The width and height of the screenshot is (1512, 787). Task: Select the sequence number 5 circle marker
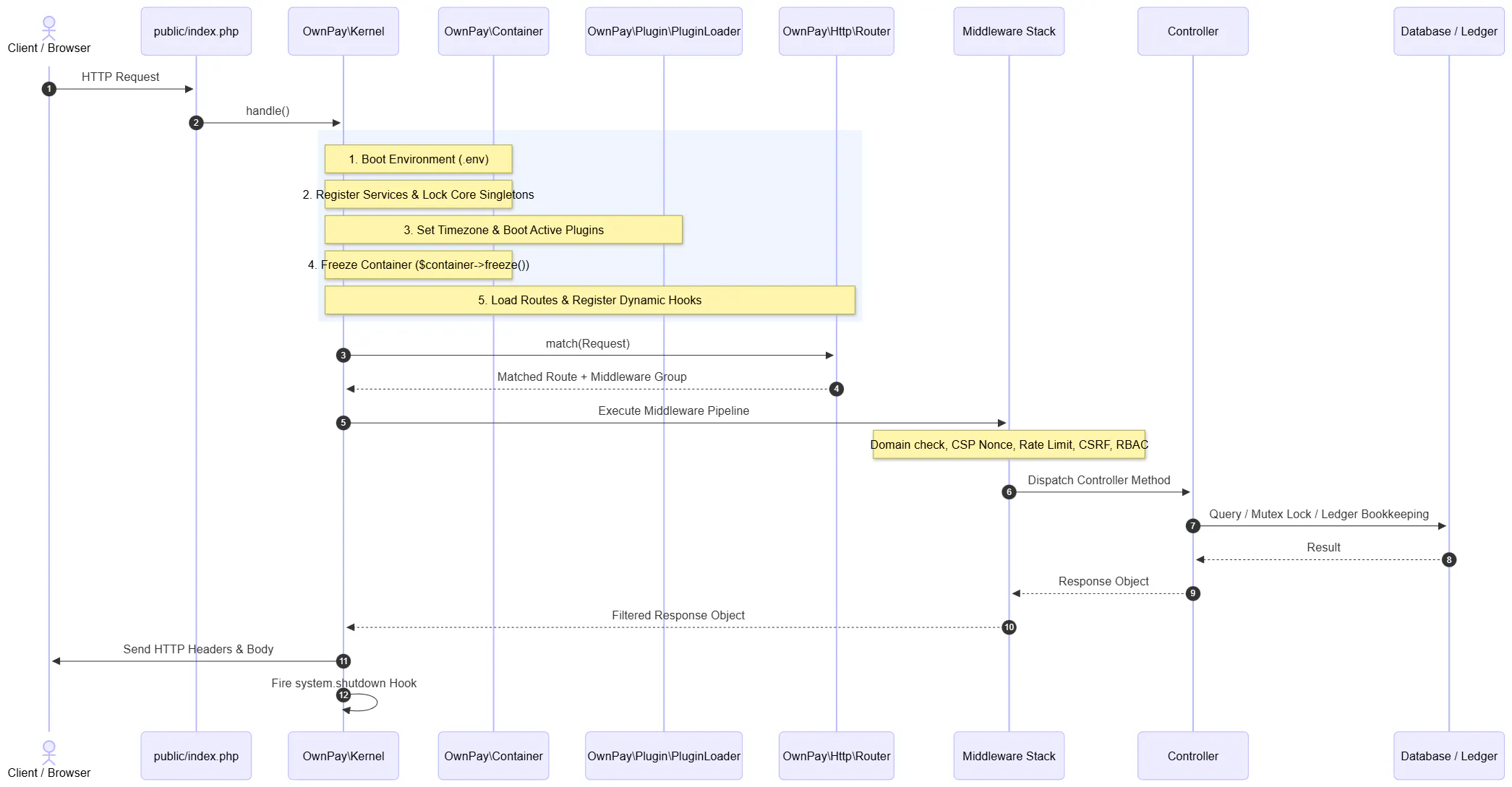[x=343, y=423]
